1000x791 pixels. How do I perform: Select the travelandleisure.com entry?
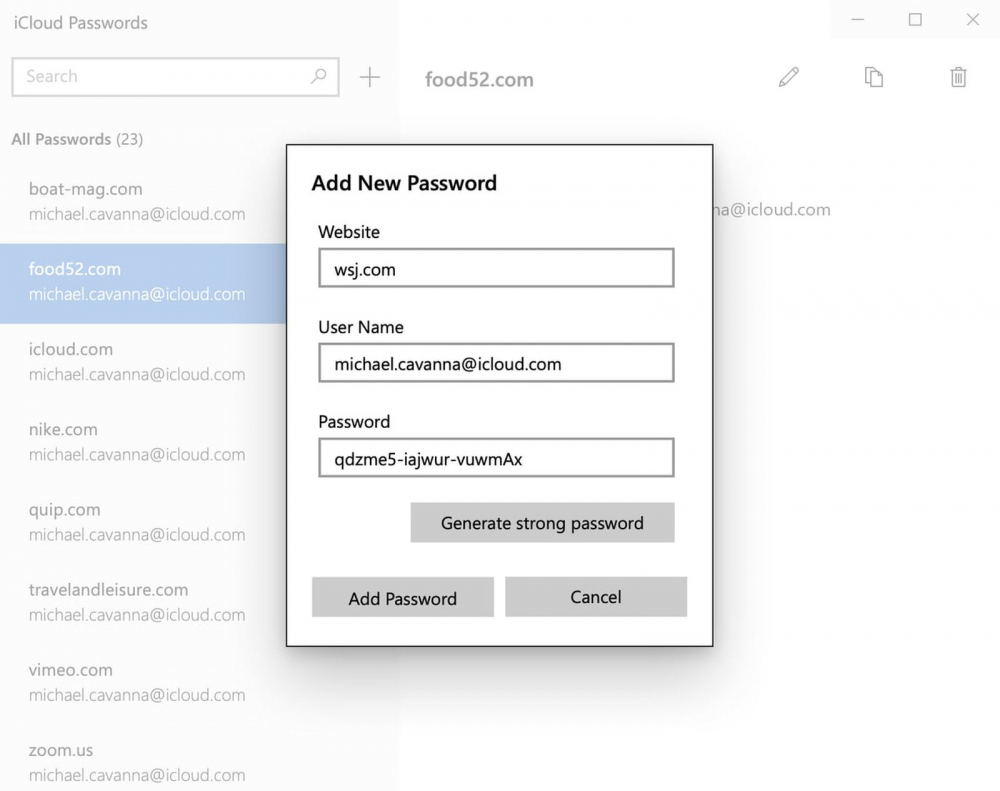pyautogui.click(x=140, y=601)
